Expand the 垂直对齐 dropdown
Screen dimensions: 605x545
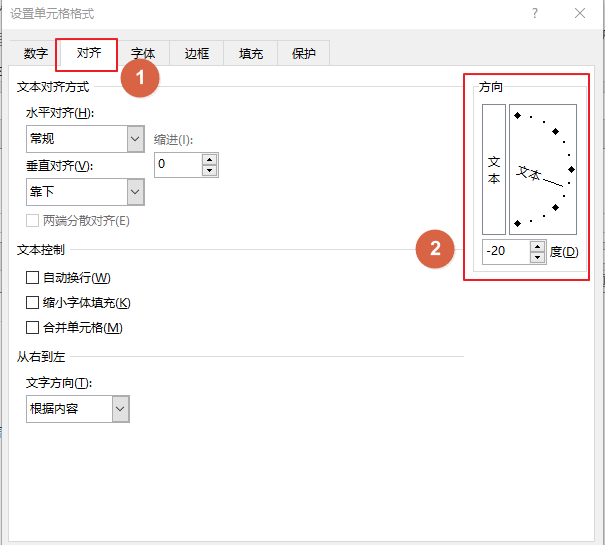136,191
